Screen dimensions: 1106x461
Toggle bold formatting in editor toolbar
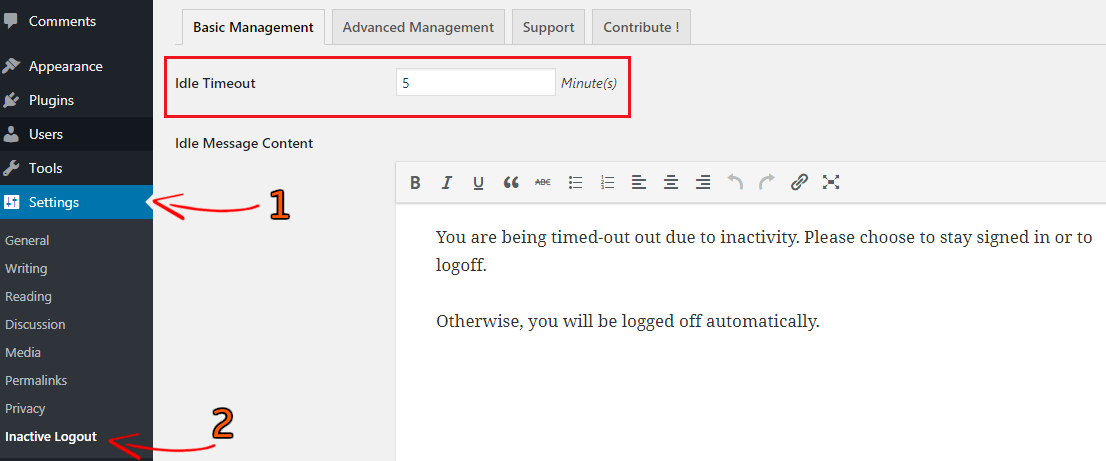coord(415,182)
